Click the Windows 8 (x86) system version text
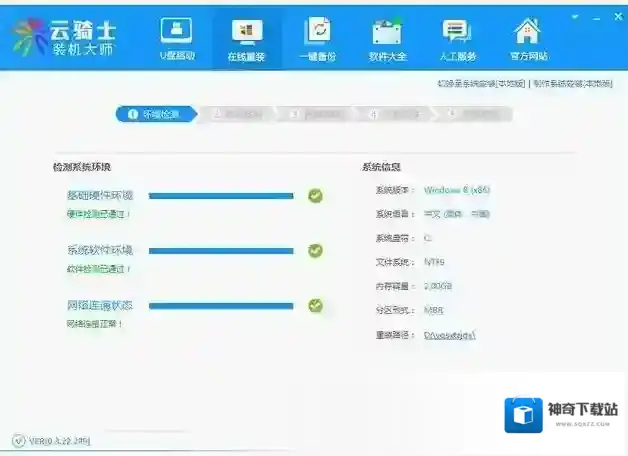Screen dimensions: 628x456 coord(457,190)
